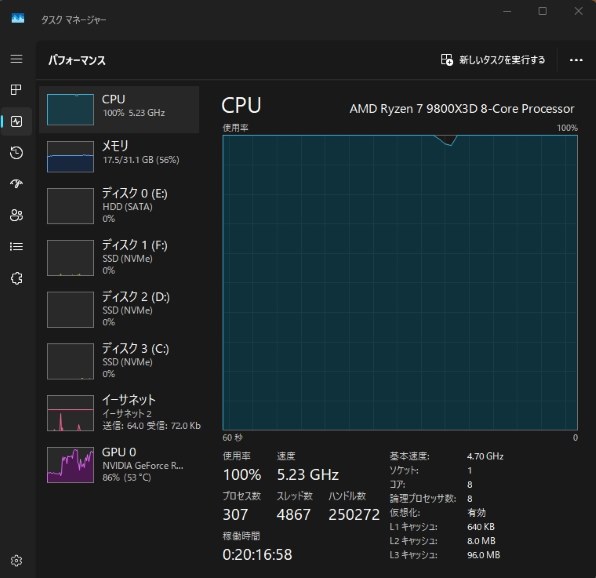Select the イーサネット network item
Screen dimensions: 596x578
click(119, 413)
